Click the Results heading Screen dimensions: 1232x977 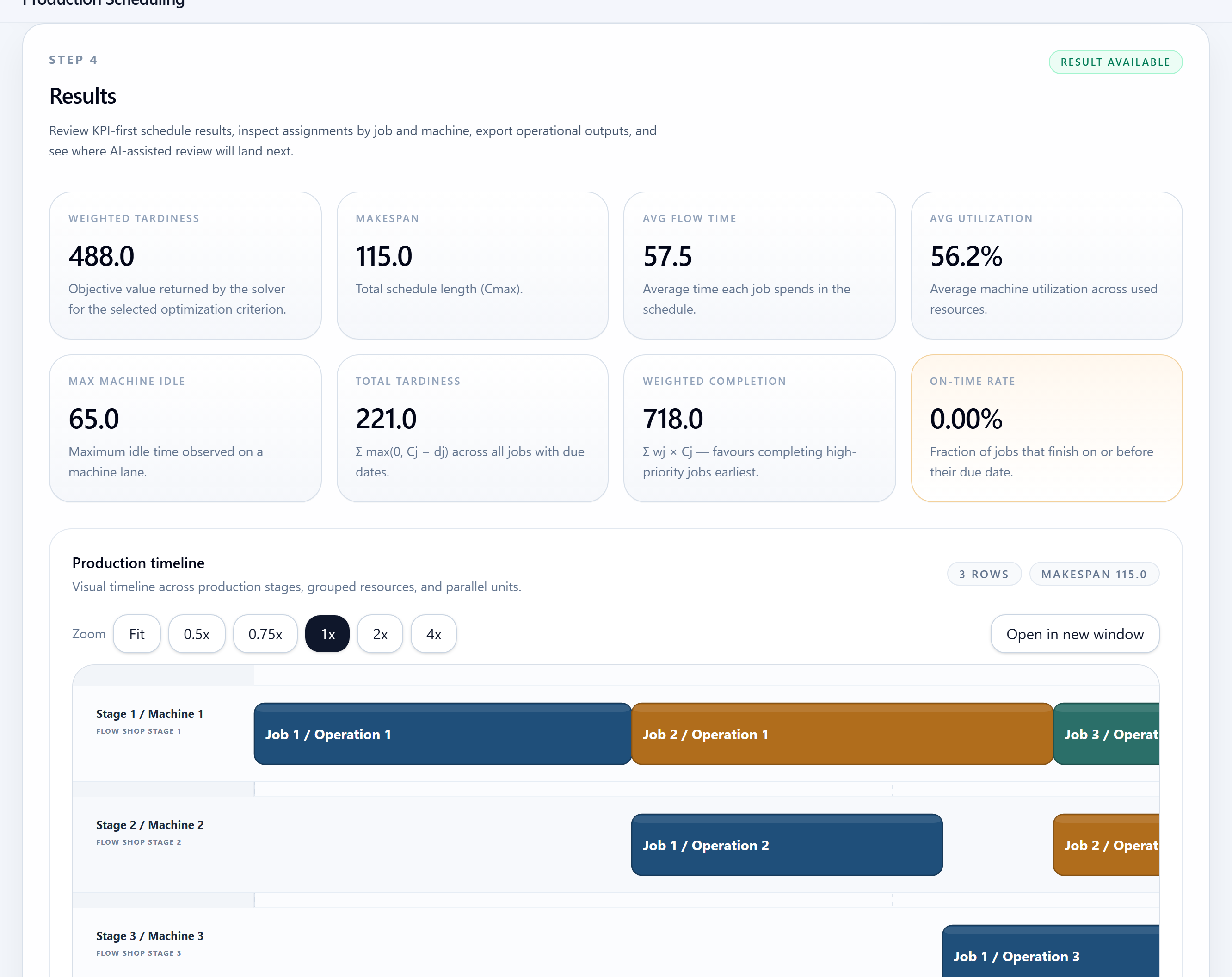pos(83,96)
